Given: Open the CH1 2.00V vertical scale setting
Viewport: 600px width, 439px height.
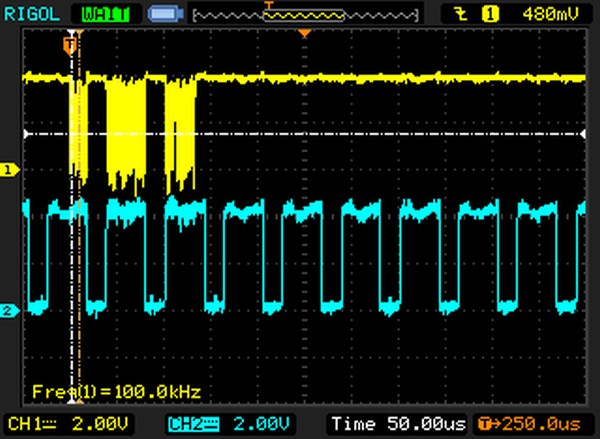Looking at the screenshot, I should pyautogui.click(x=100, y=424).
